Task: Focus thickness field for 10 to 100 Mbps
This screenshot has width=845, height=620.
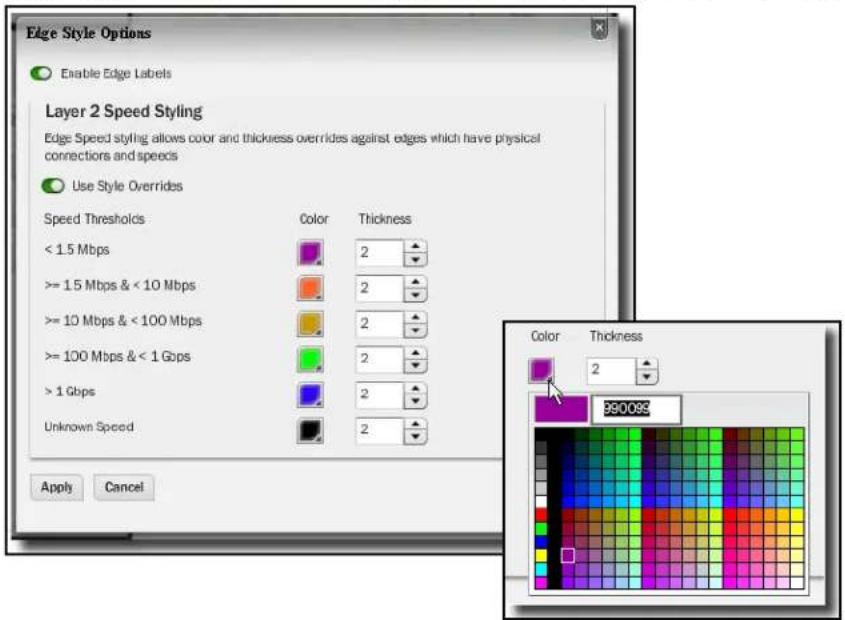Action: pyautogui.click(x=379, y=324)
